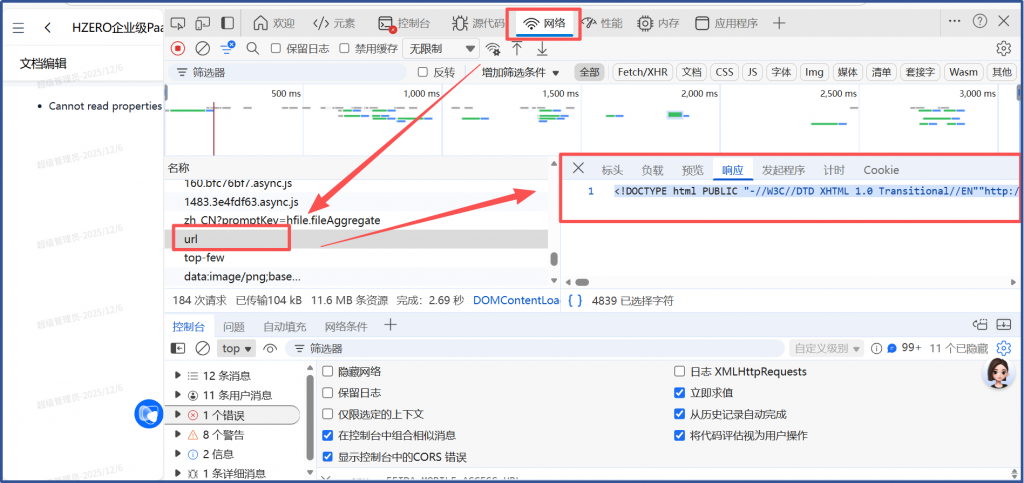This screenshot has height=483, width=1024.
Task: Close the request details panel
Action: point(578,168)
